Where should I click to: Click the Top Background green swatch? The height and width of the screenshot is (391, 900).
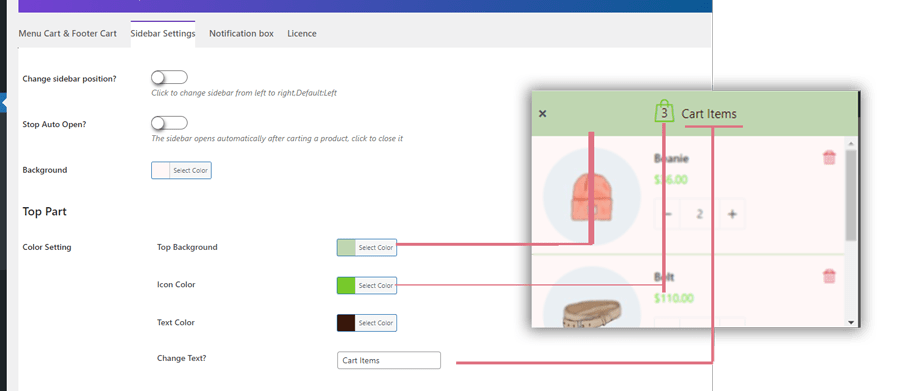(x=346, y=247)
